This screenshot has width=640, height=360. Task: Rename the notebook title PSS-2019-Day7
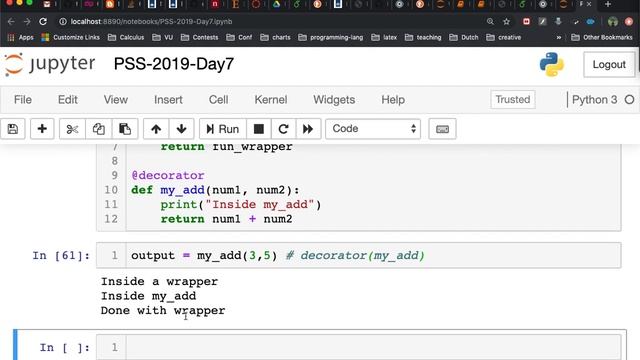click(x=173, y=64)
